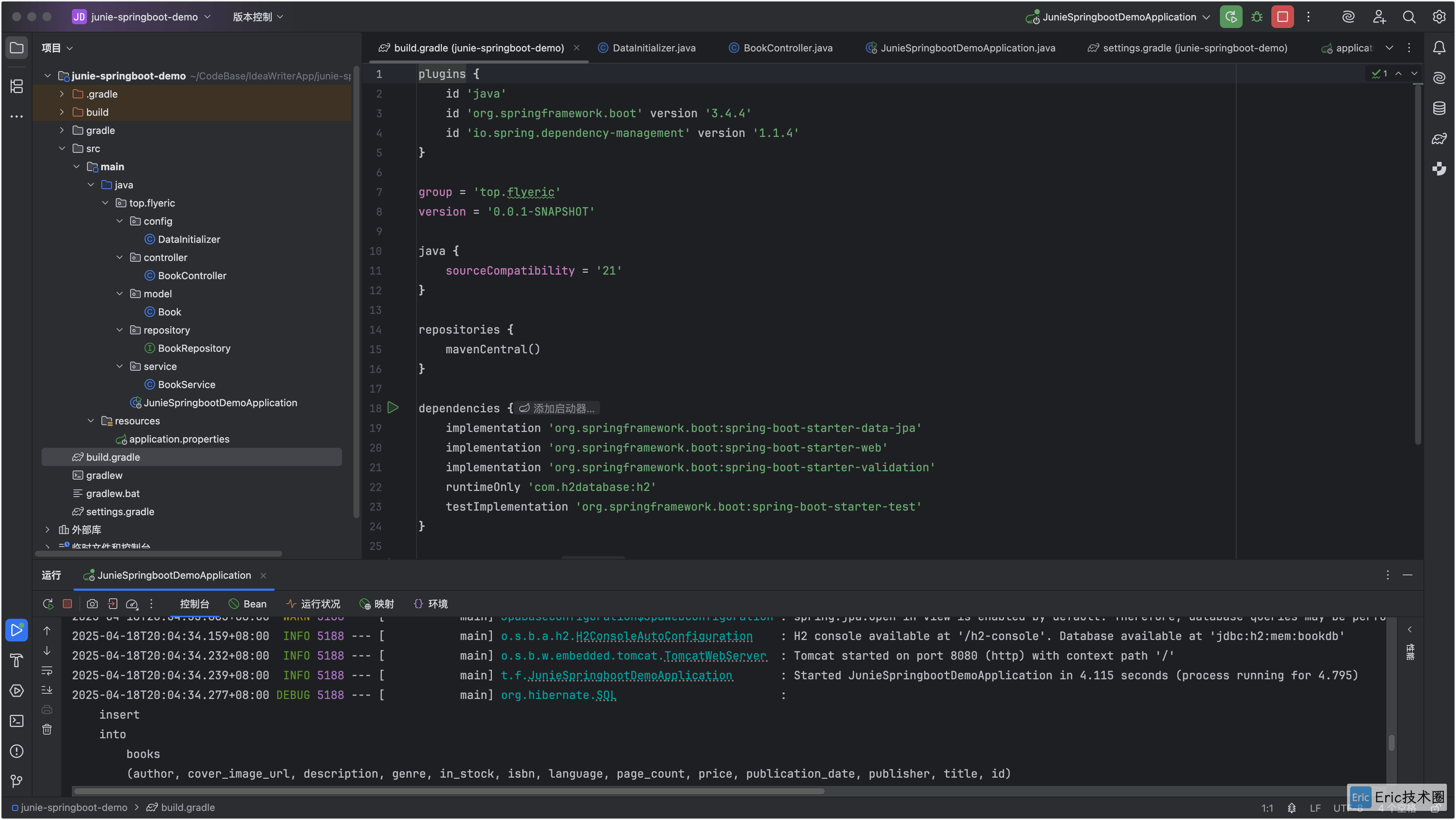Click the debug bug icon in toolbar

pyautogui.click(x=1257, y=17)
